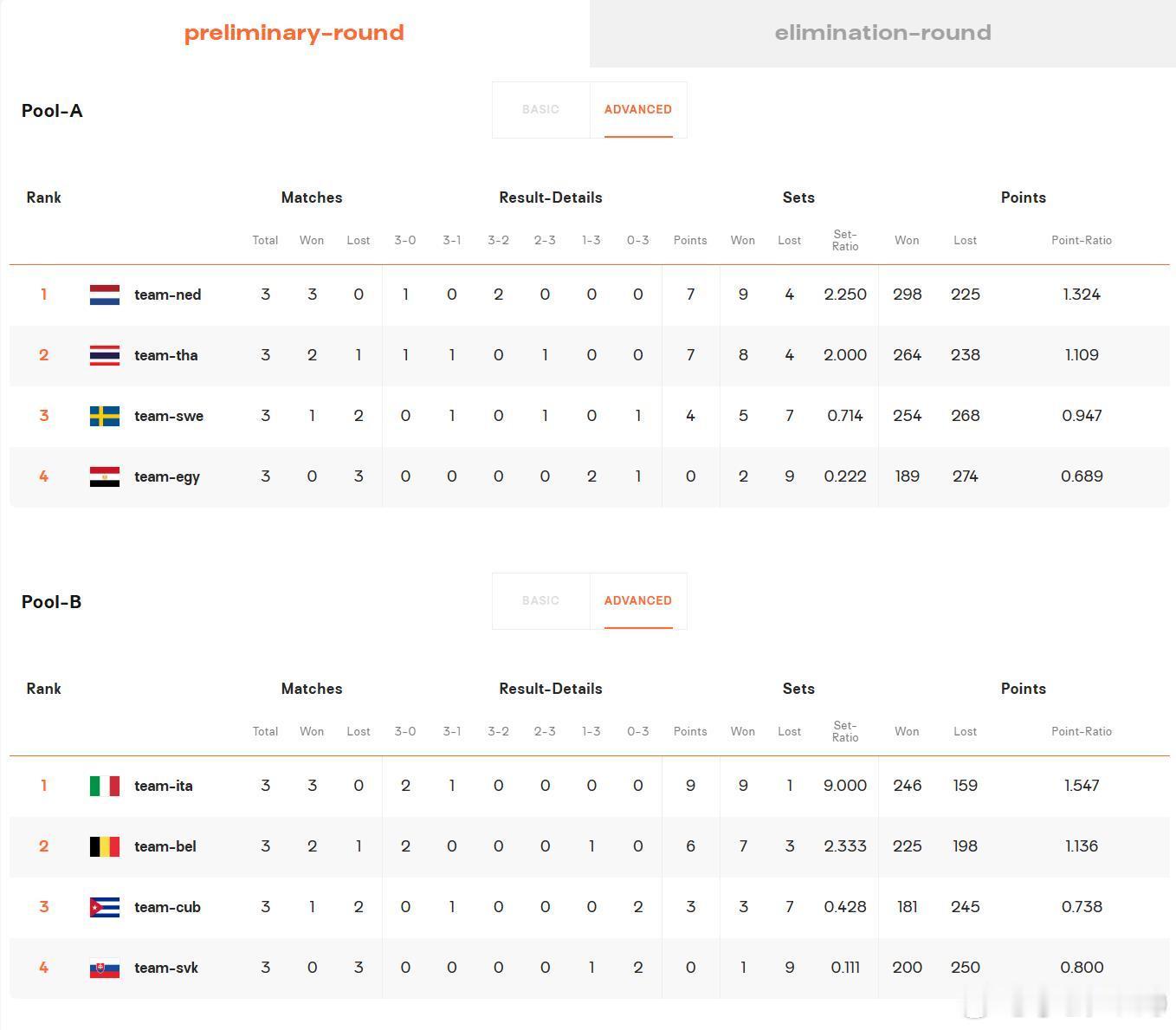Click the Thailand flag icon
The height and width of the screenshot is (1030, 1176).
(x=105, y=355)
